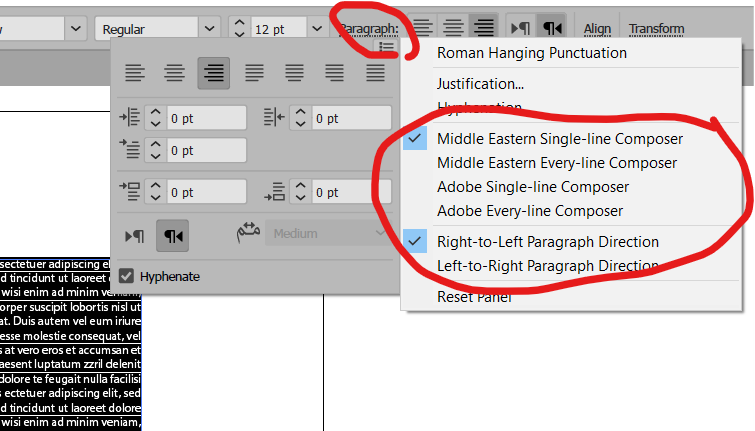Choose left-to-right paragraph direction in panel
The image size is (755, 431).
(134, 236)
